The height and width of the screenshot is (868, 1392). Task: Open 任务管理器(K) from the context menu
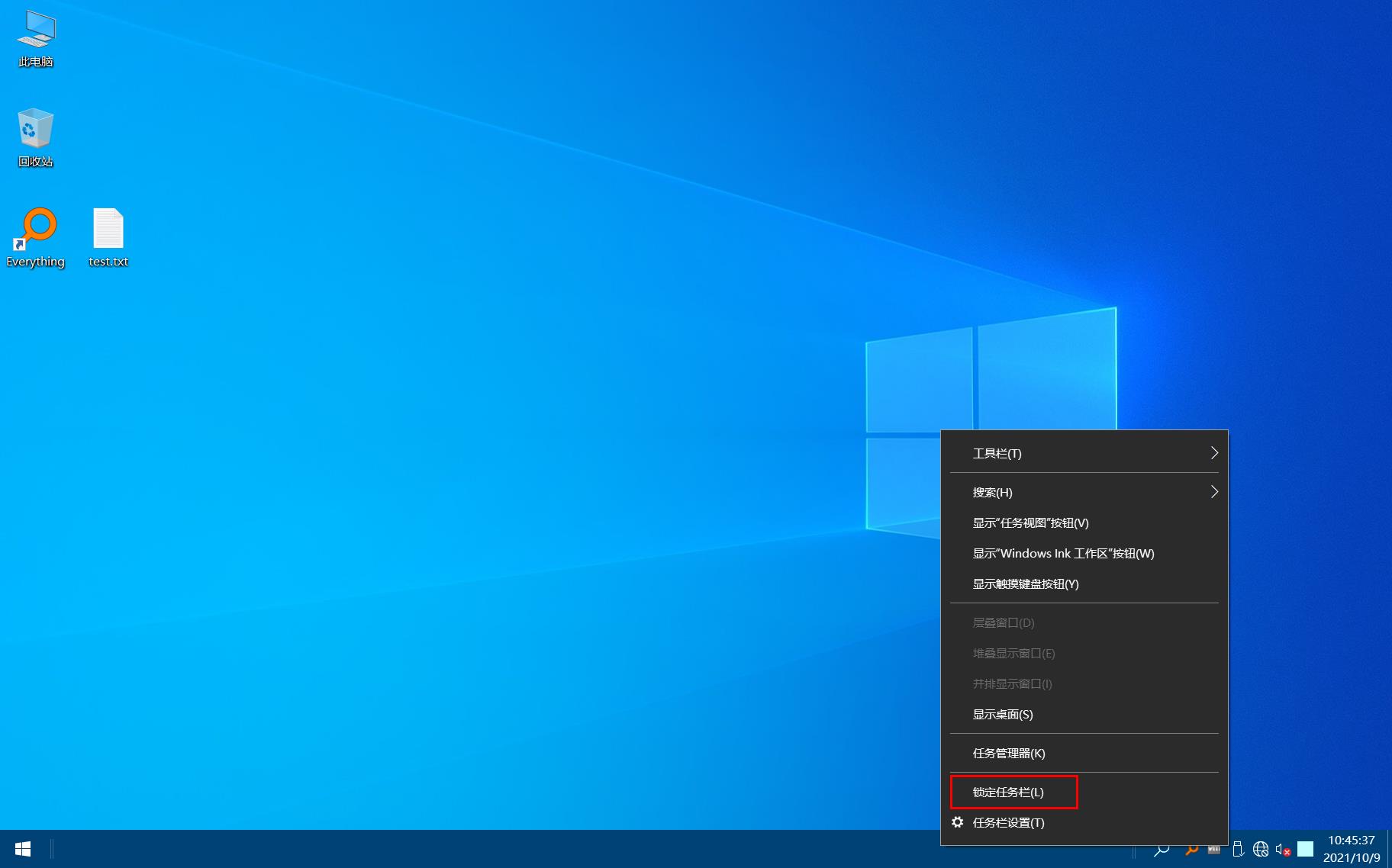pyautogui.click(x=1084, y=753)
